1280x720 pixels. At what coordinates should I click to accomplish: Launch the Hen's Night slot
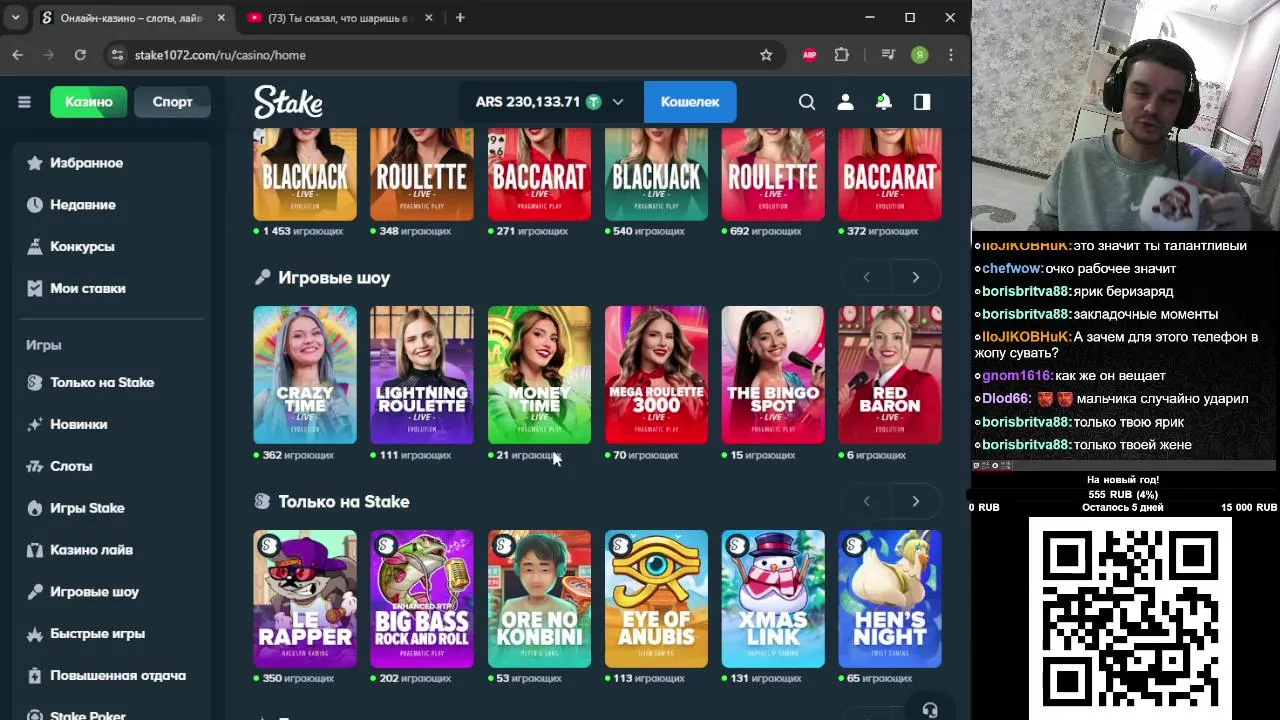click(890, 599)
